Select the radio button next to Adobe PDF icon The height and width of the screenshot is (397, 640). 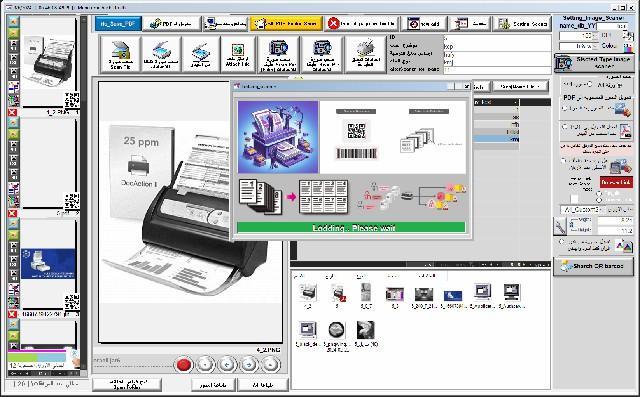coord(565,127)
